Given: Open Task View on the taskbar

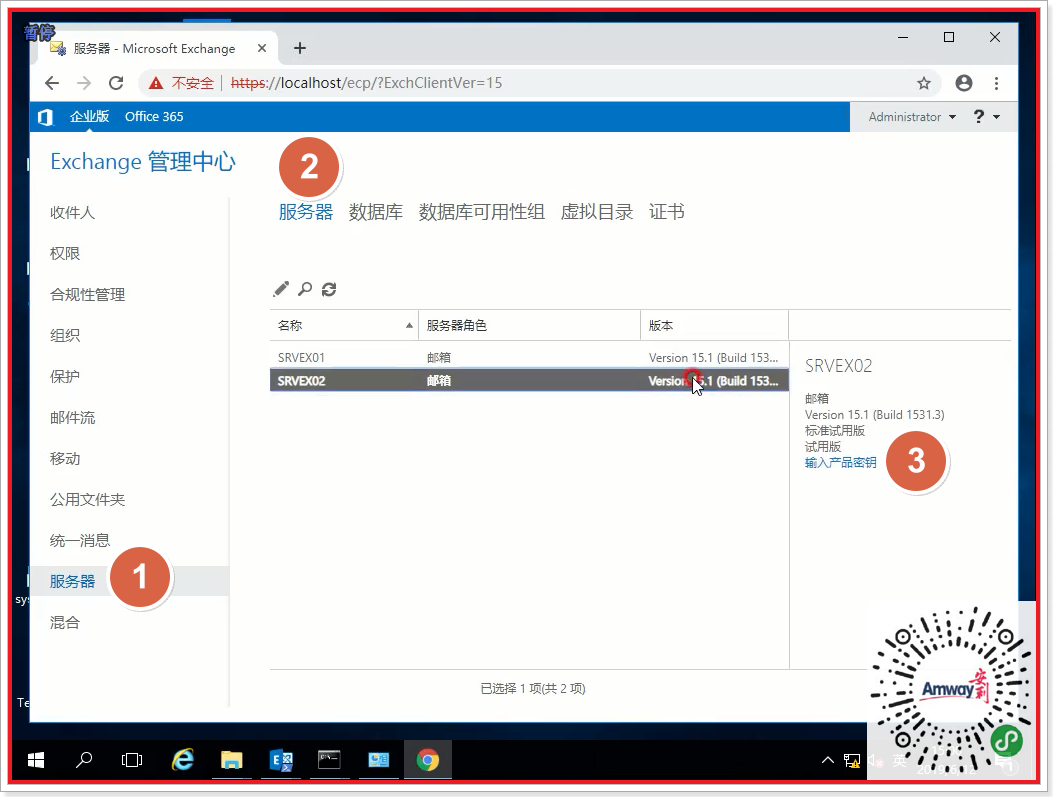Looking at the screenshot, I should [132, 760].
